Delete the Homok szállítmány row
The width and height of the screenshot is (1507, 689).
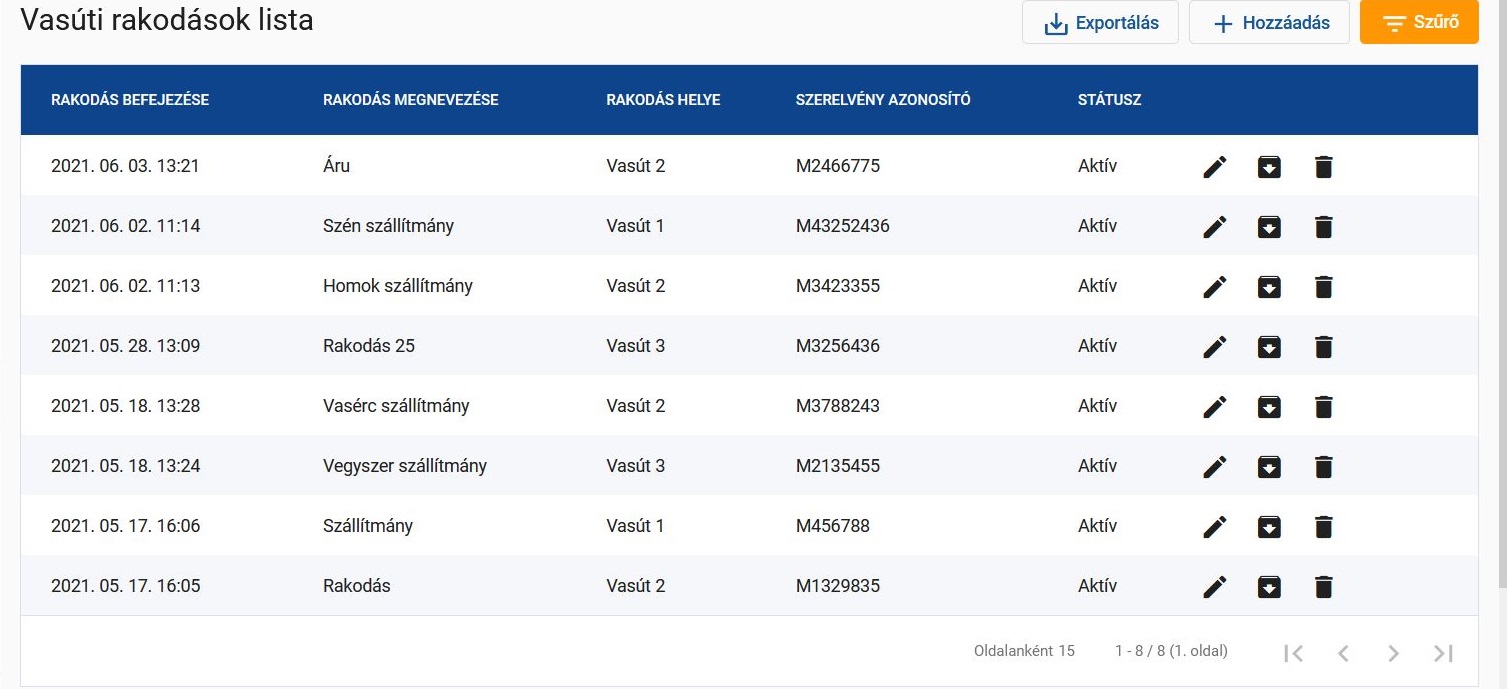[1323, 287]
